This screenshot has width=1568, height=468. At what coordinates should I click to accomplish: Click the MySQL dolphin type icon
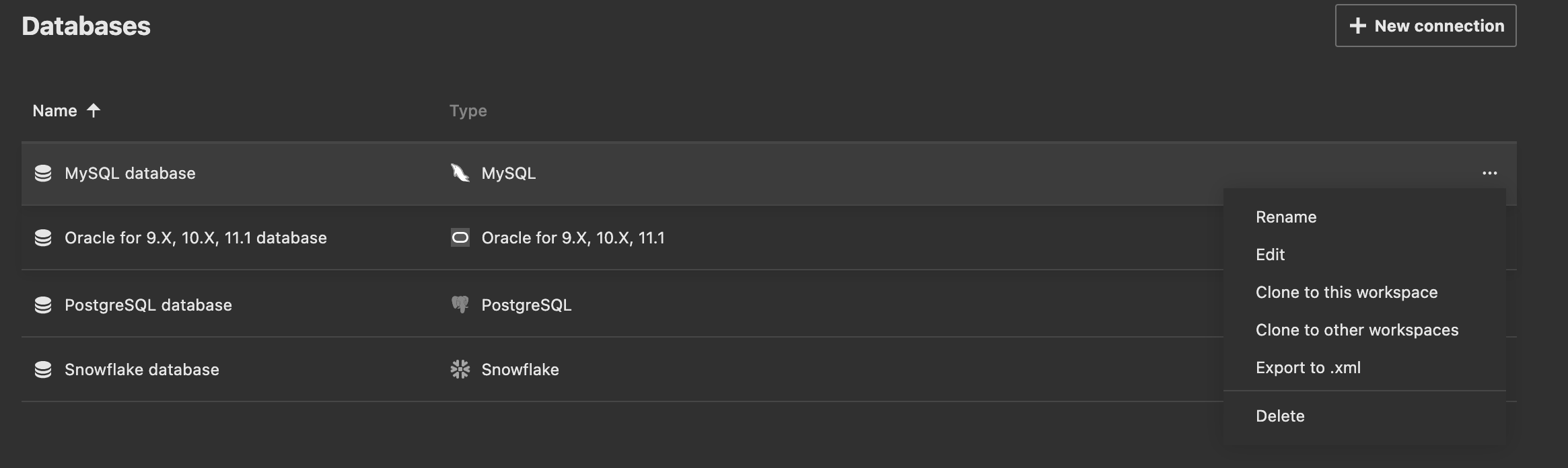[460, 173]
